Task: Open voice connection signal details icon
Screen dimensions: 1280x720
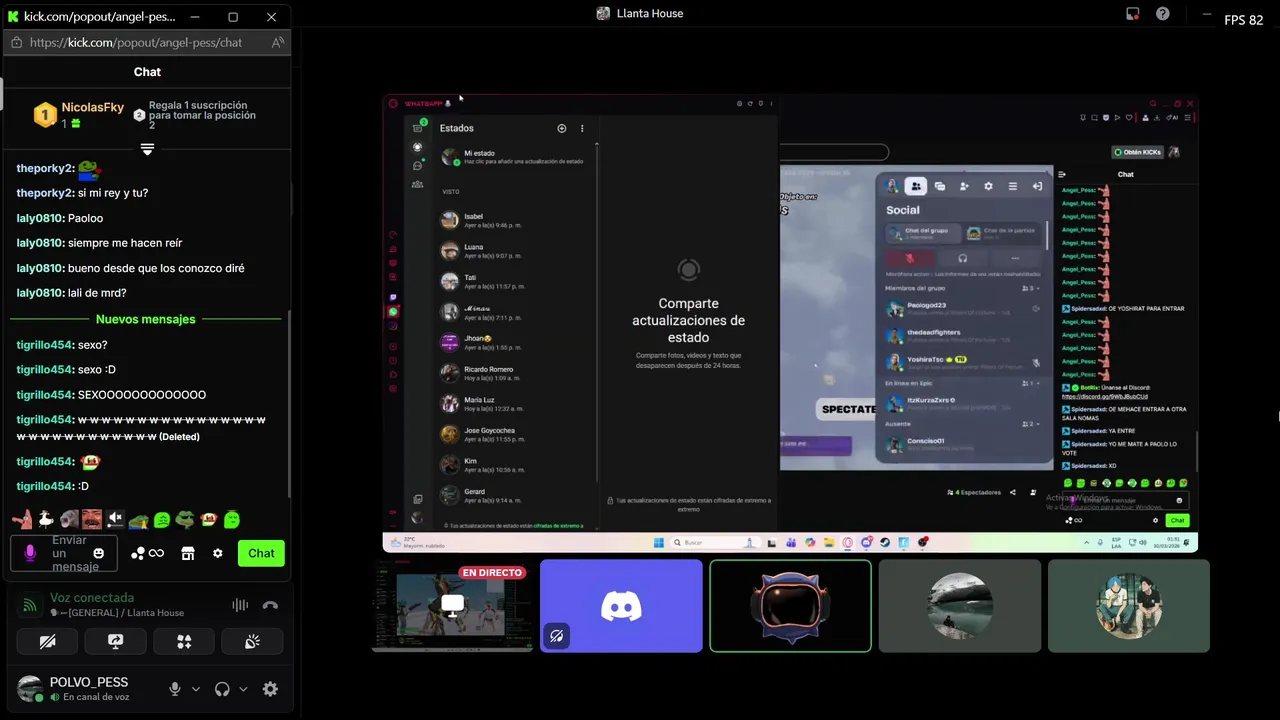Action: coord(30,605)
